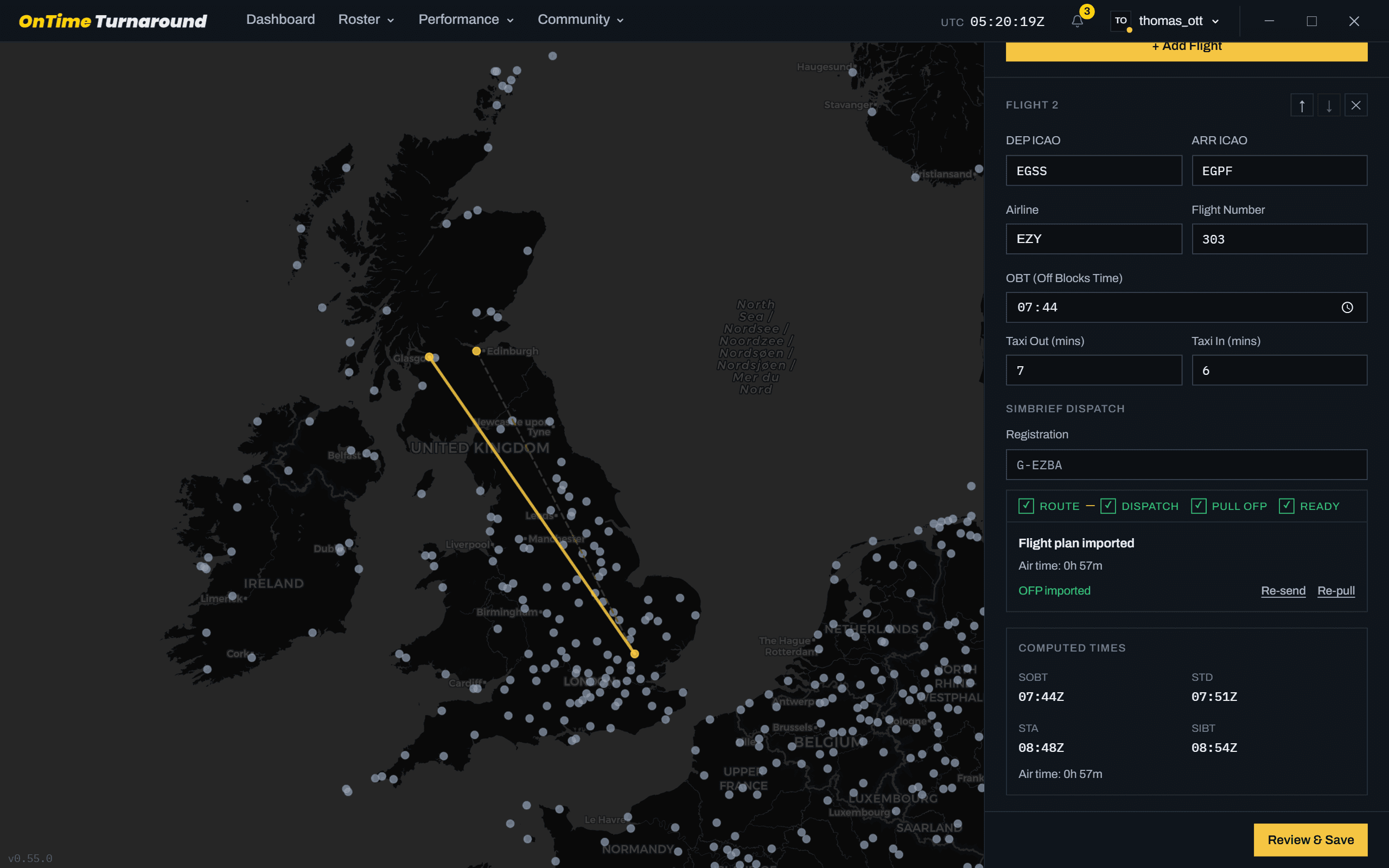
Task: Edit the Flight Number field 303
Action: (x=1279, y=239)
